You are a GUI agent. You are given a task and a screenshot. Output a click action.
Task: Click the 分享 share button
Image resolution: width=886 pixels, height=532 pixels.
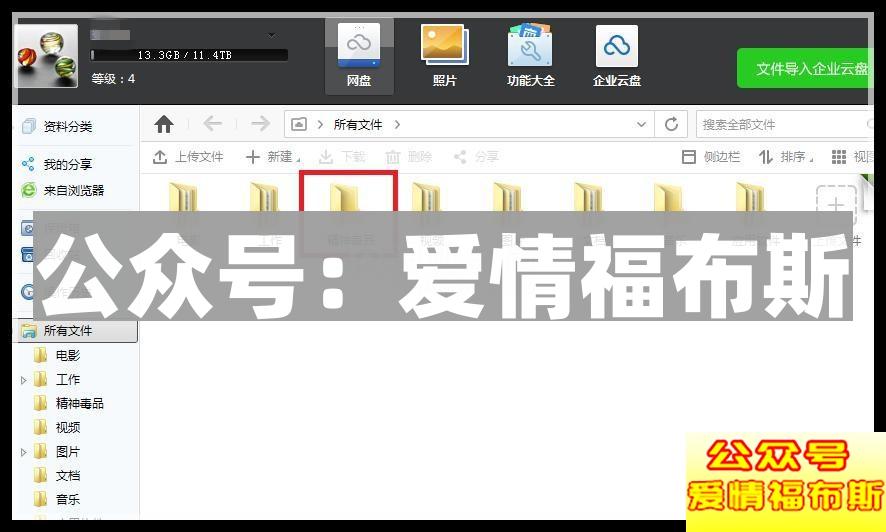pos(476,156)
